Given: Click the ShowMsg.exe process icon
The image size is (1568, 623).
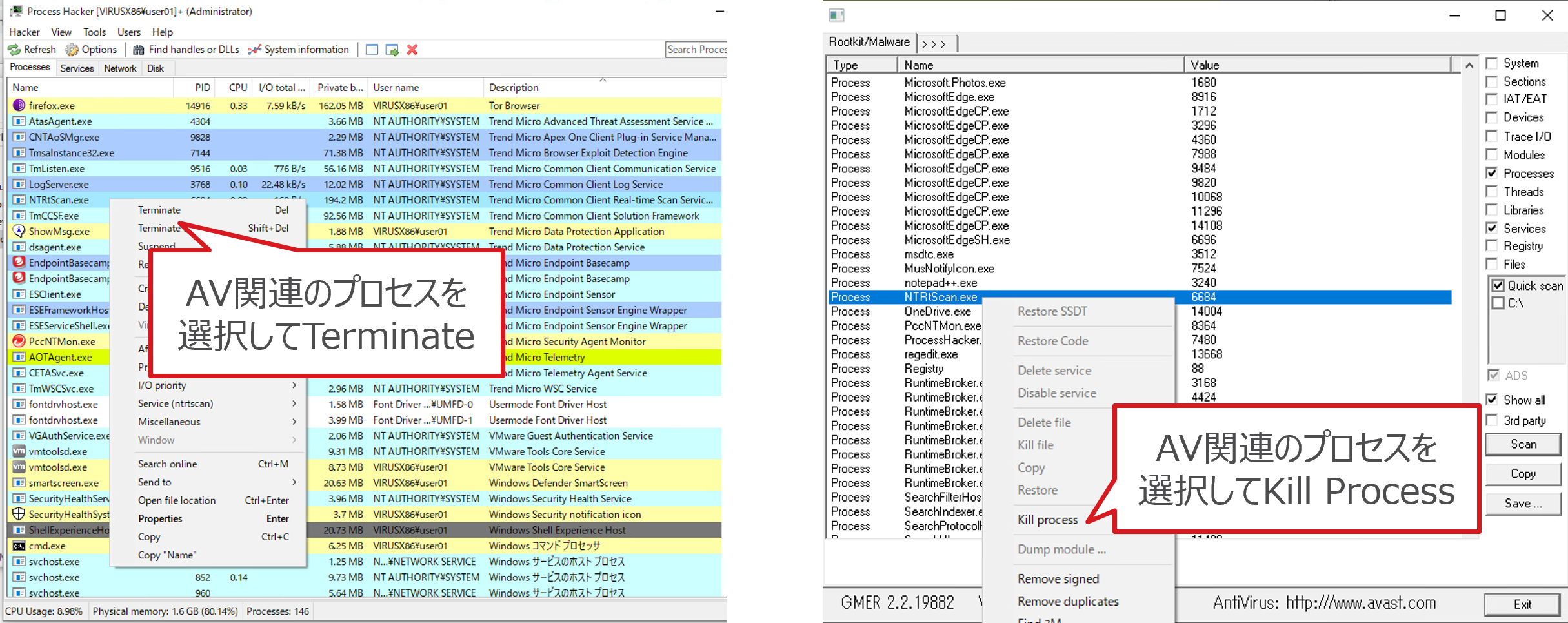Looking at the screenshot, I should [19, 231].
